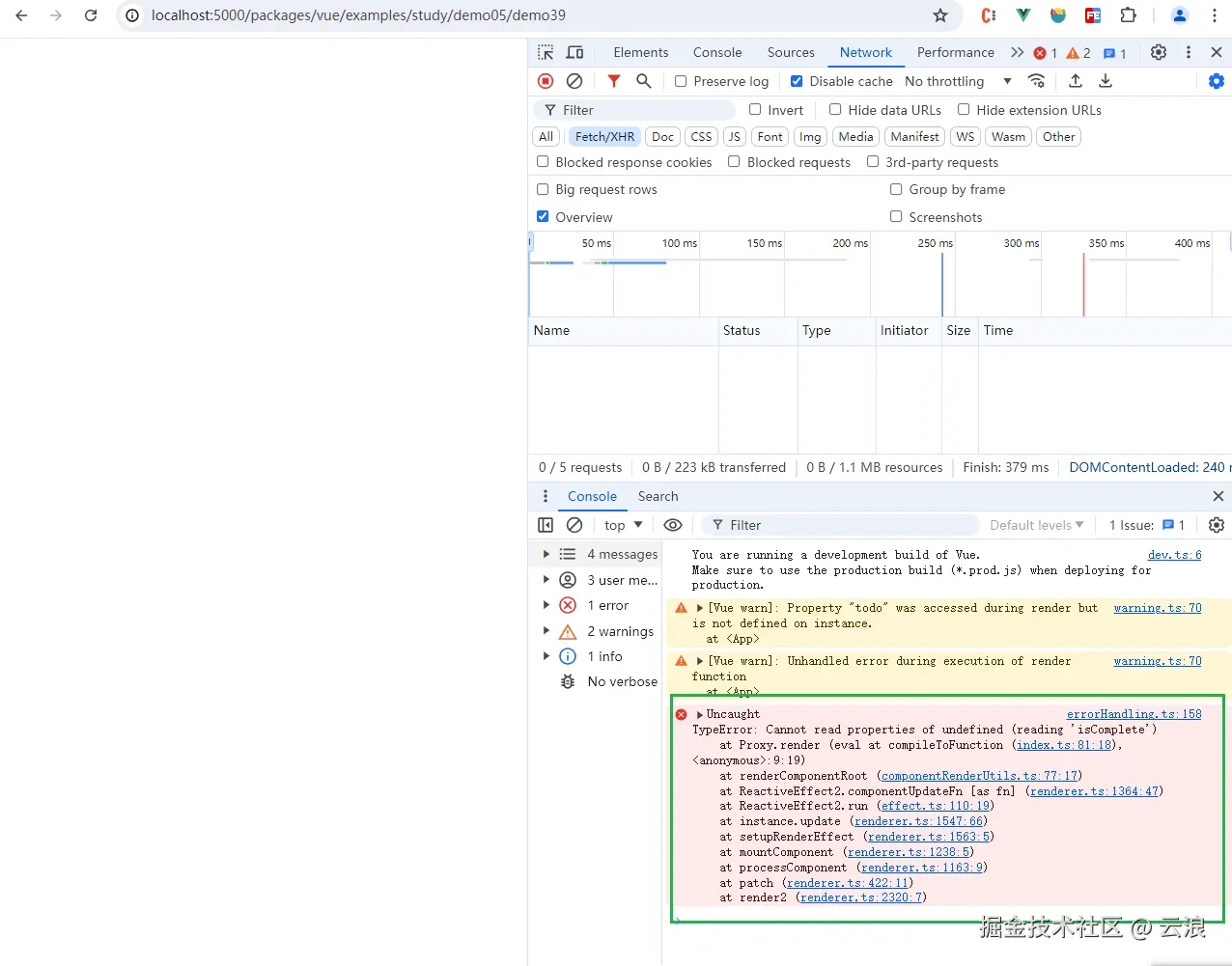Enable Hide extension URLs
The image size is (1232, 966).
[964, 110]
